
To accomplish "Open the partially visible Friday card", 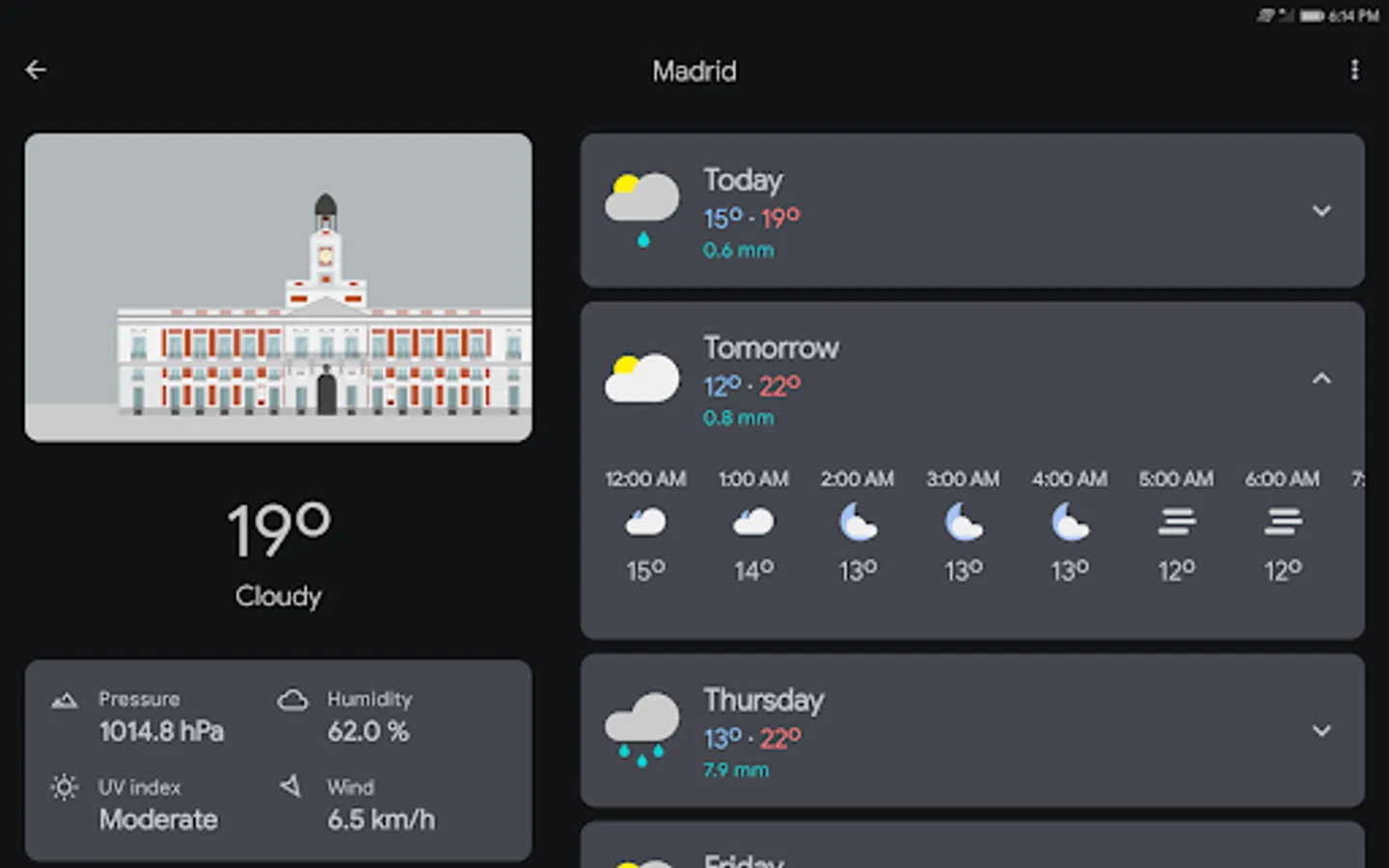I will (x=972, y=846).
